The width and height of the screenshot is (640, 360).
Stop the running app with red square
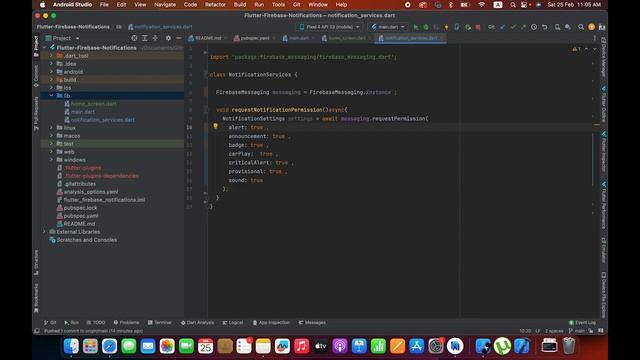point(478,27)
